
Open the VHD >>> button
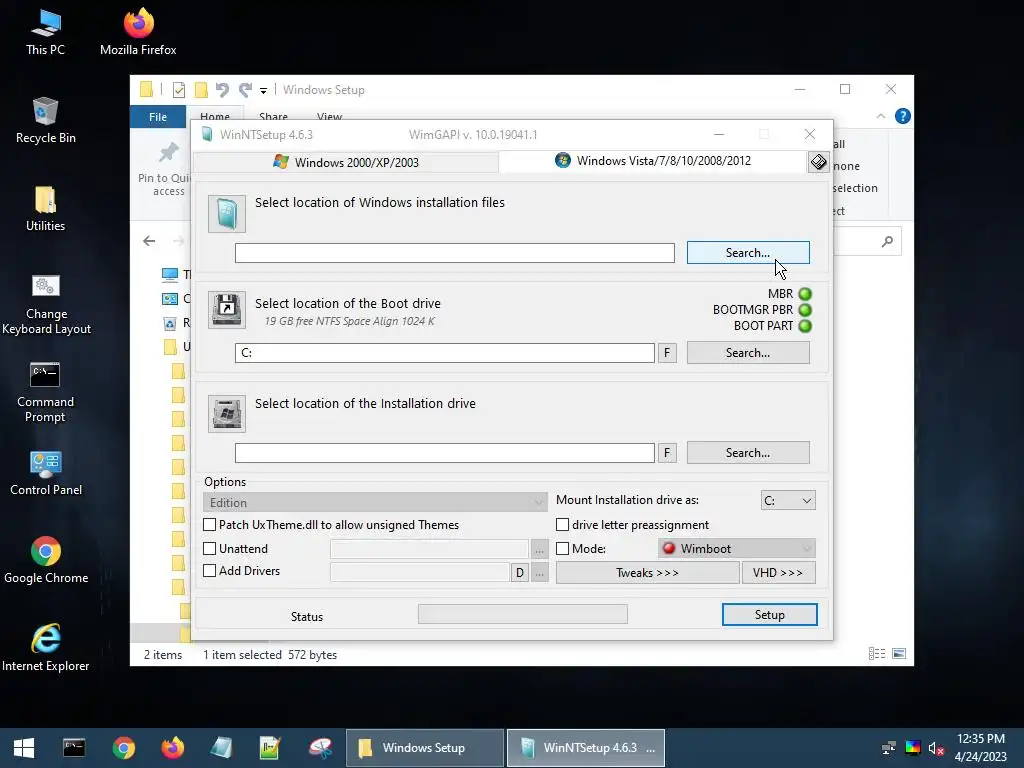click(x=778, y=573)
